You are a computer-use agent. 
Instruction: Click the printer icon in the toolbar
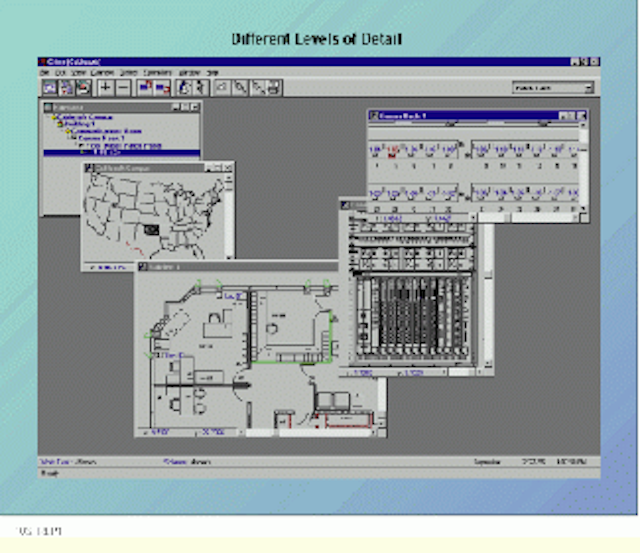pos(274,88)
